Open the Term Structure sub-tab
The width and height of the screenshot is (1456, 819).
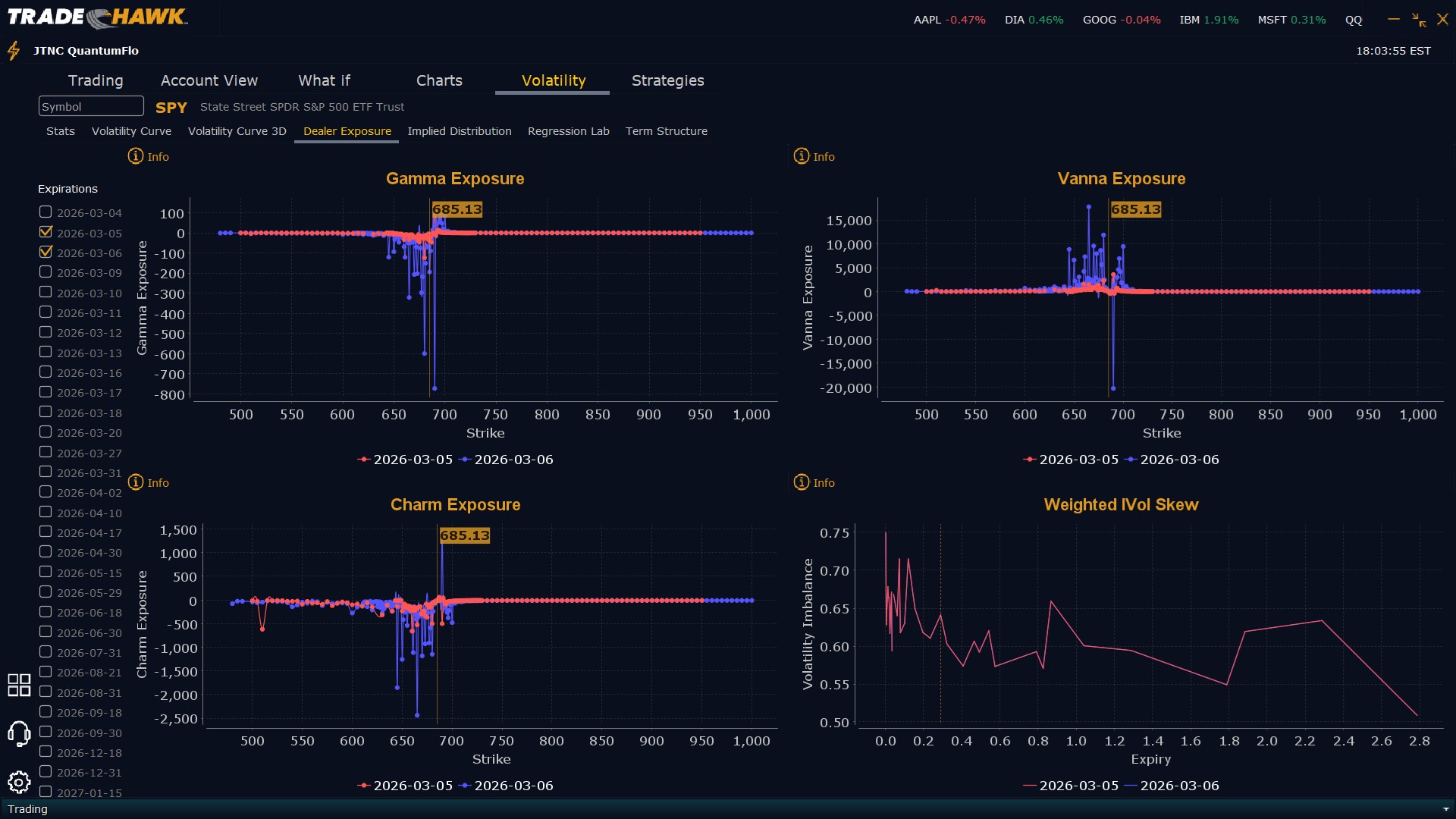666,131
